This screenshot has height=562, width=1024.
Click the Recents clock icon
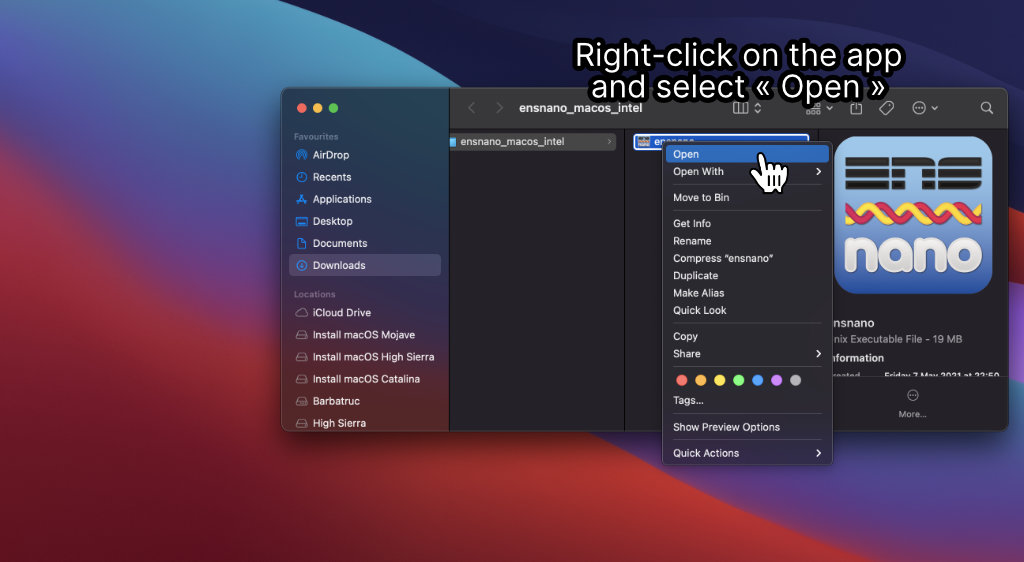[x=301, y=177]
